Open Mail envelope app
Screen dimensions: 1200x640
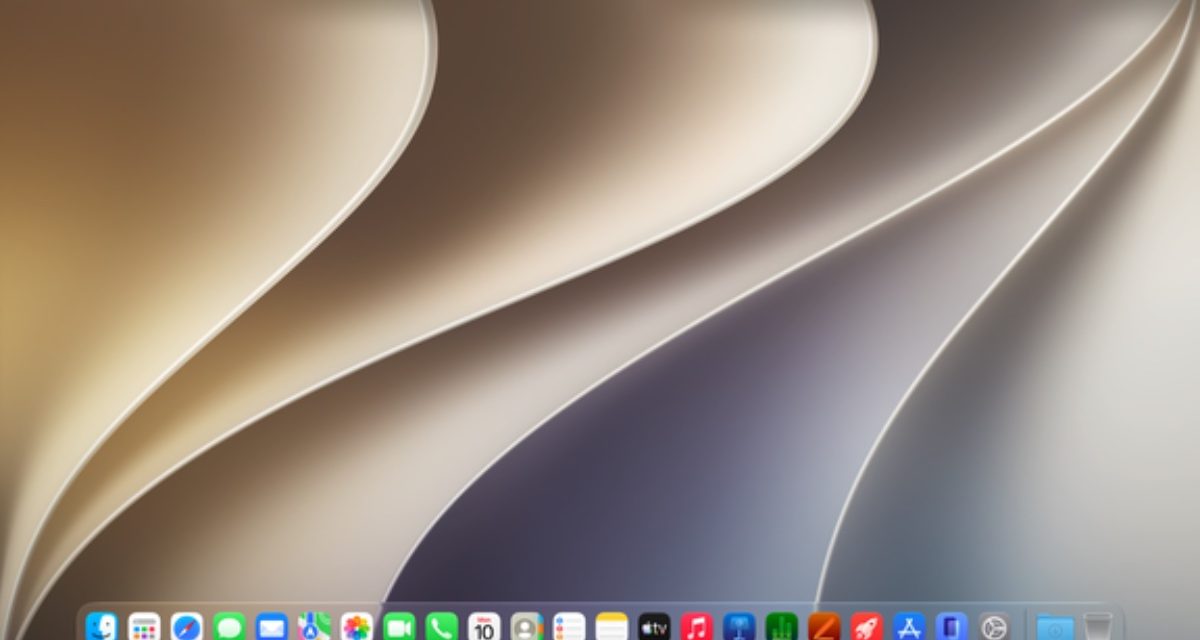[x=271, y=627]
